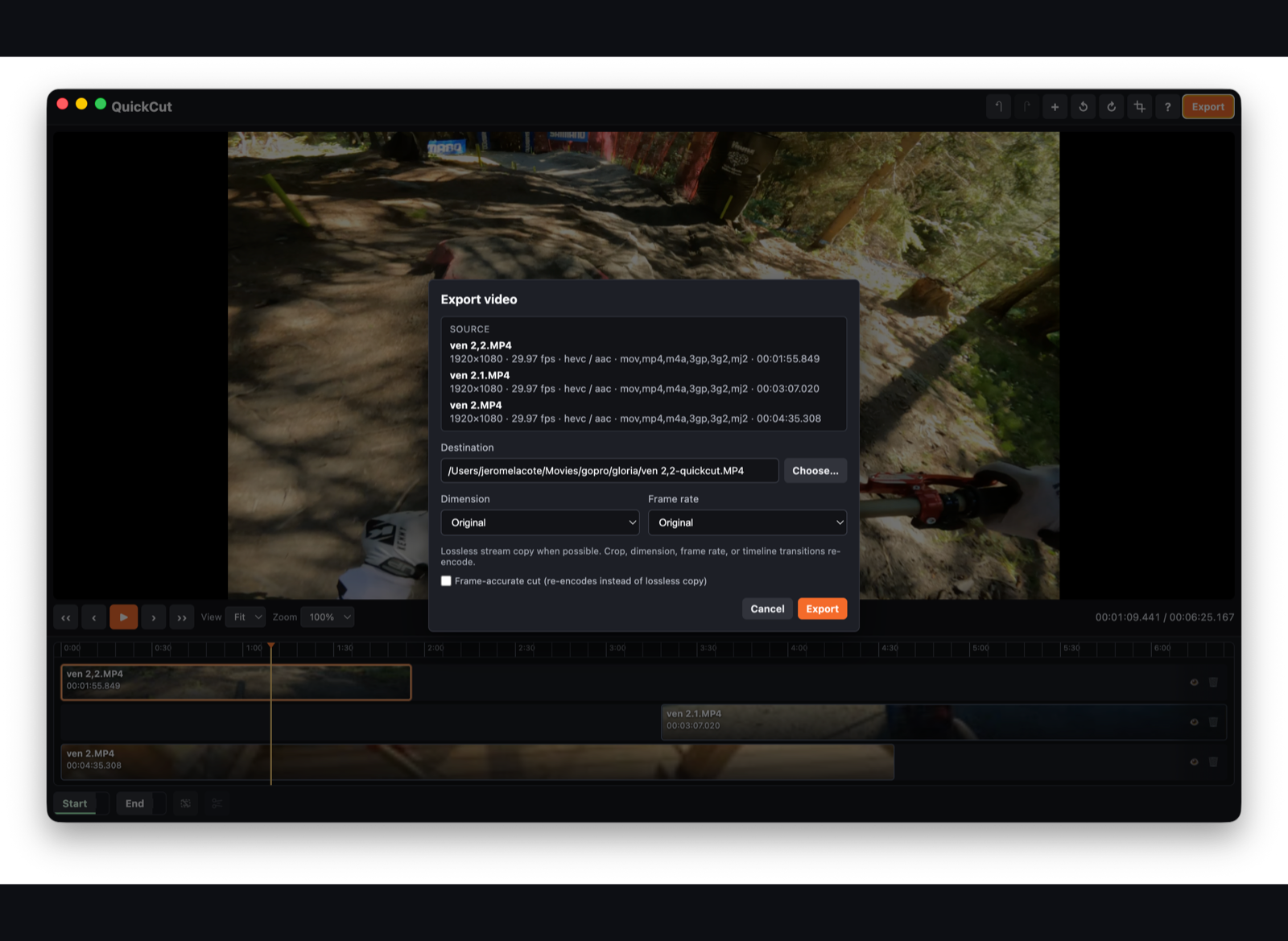Jump back with the double-left arrow
This screenshot has width=1288, height=941.
click(x=66, y=617)
